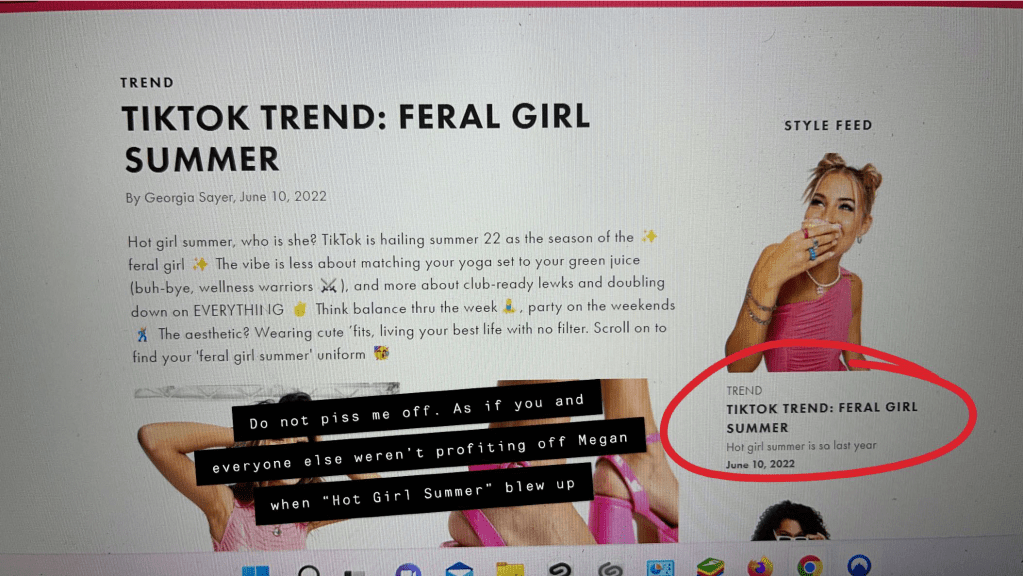Click the article main photo collage
Screen dimensions: 1023x576
point(406,463)
